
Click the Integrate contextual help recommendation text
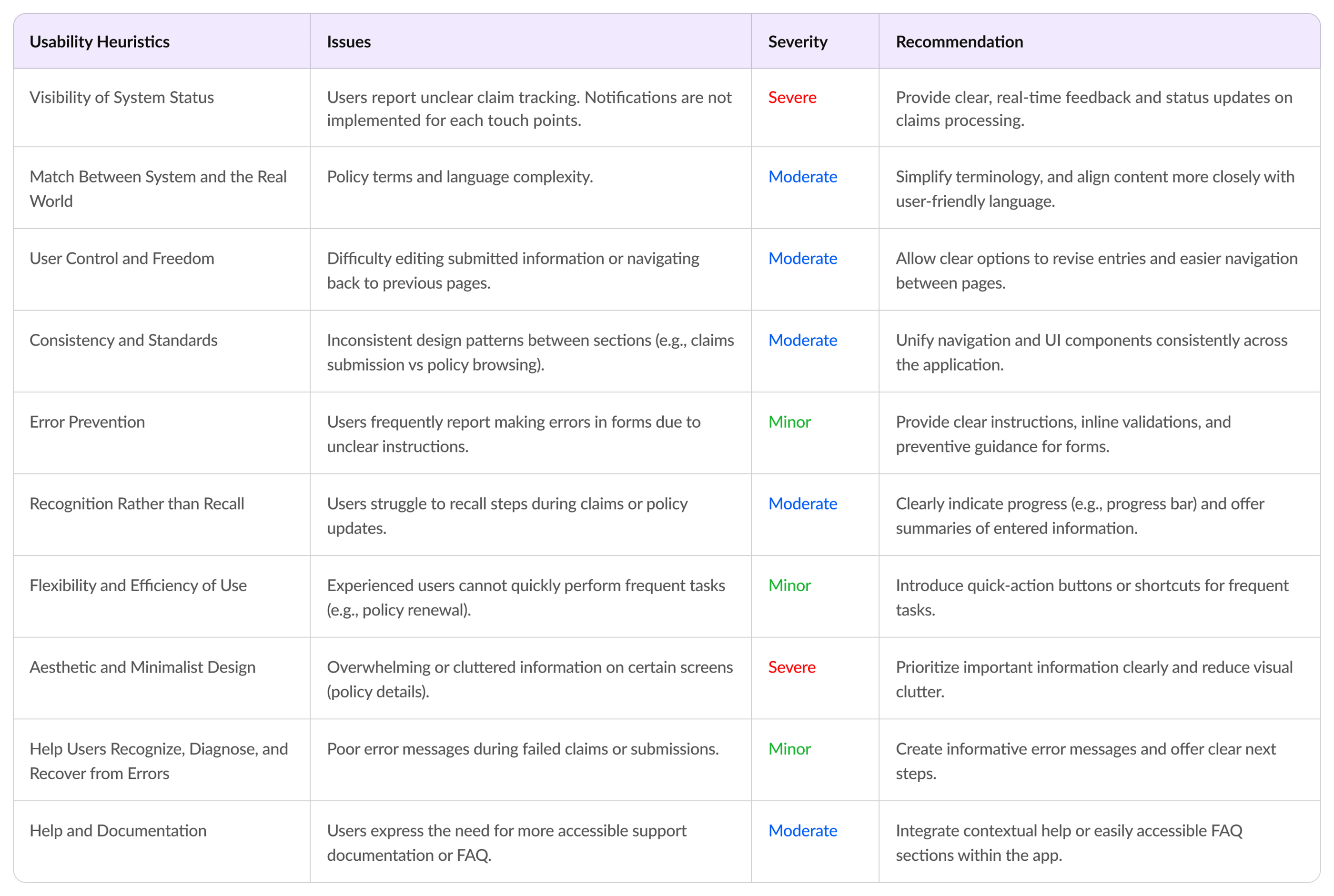tap(1069, 842)
